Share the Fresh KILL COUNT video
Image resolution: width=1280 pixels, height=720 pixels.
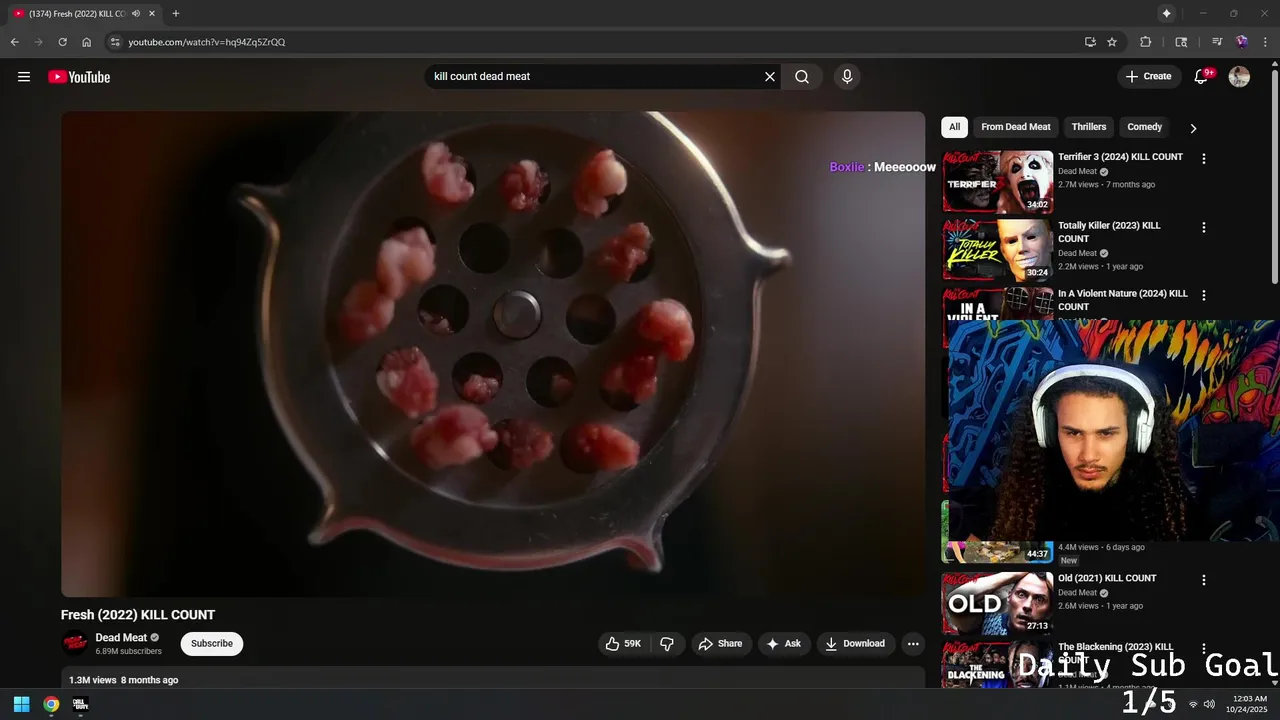tap(720, 644)
